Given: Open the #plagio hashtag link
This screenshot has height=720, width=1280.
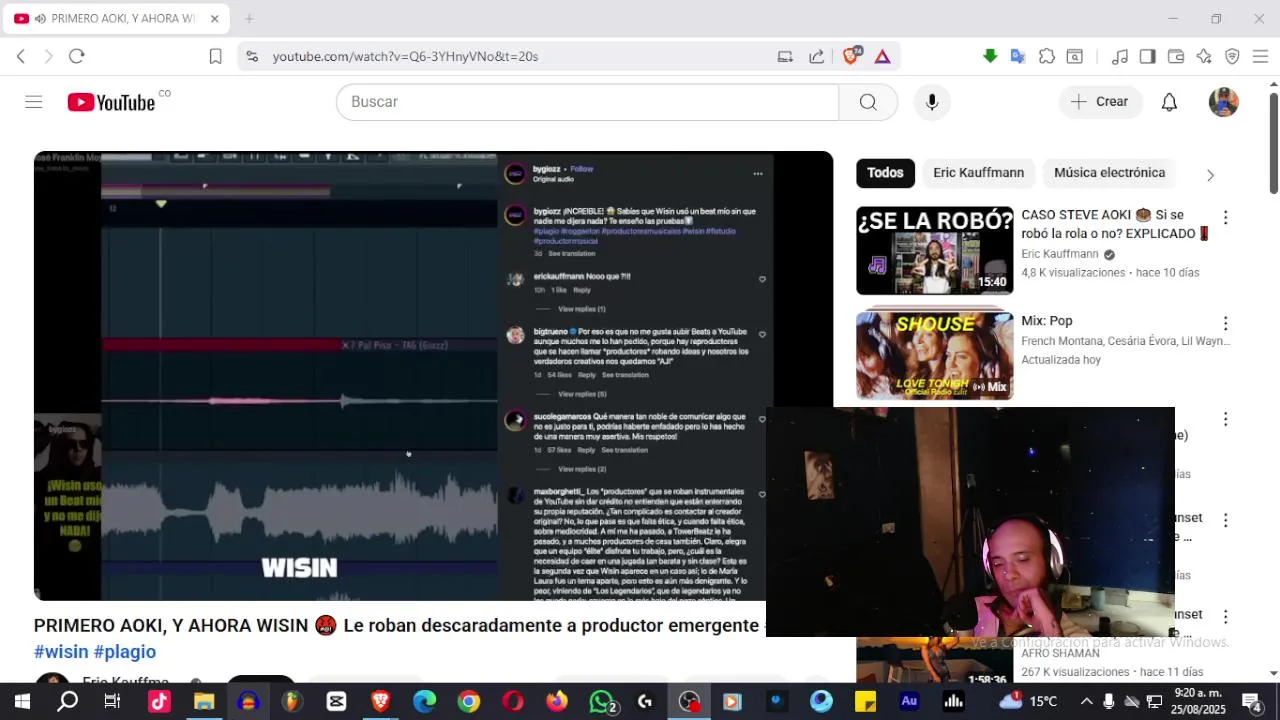Looking at the screenshot, I should (125, 652).
